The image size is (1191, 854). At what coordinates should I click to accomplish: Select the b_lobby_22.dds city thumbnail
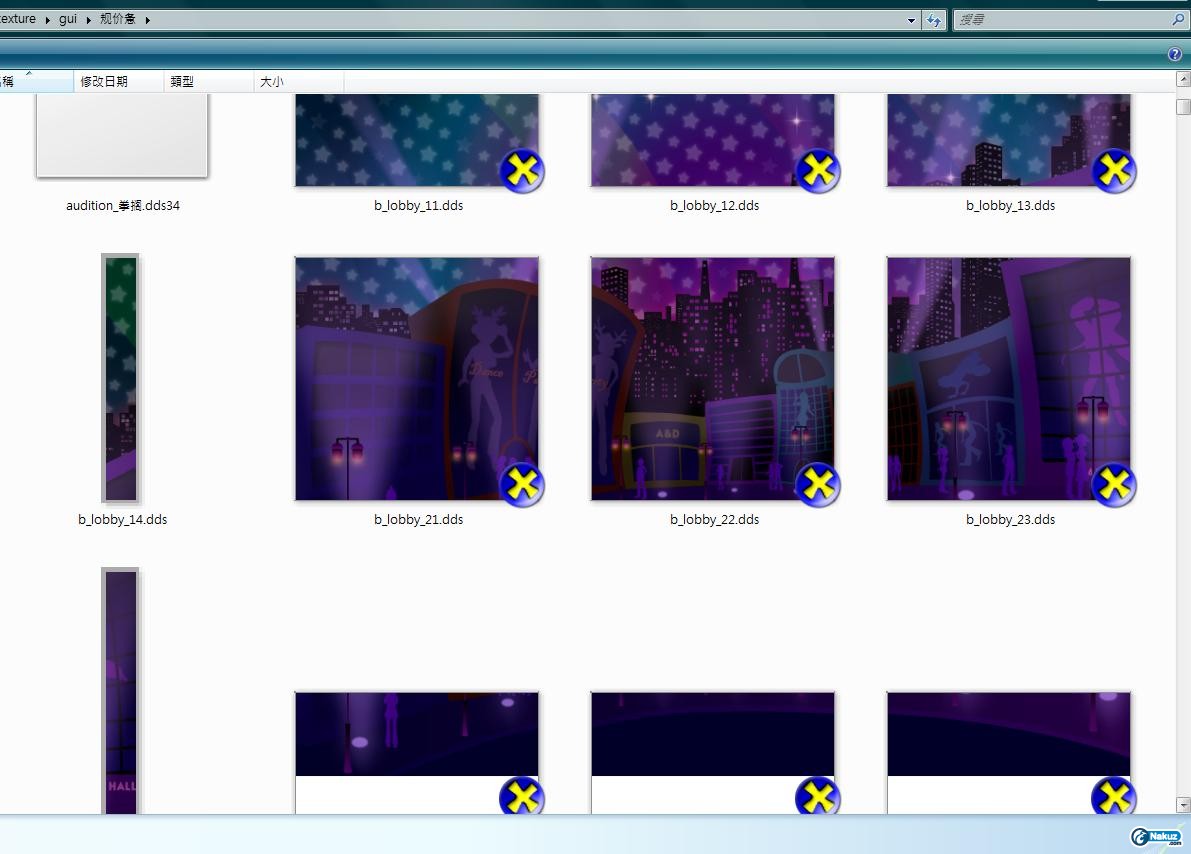[712, 378]
